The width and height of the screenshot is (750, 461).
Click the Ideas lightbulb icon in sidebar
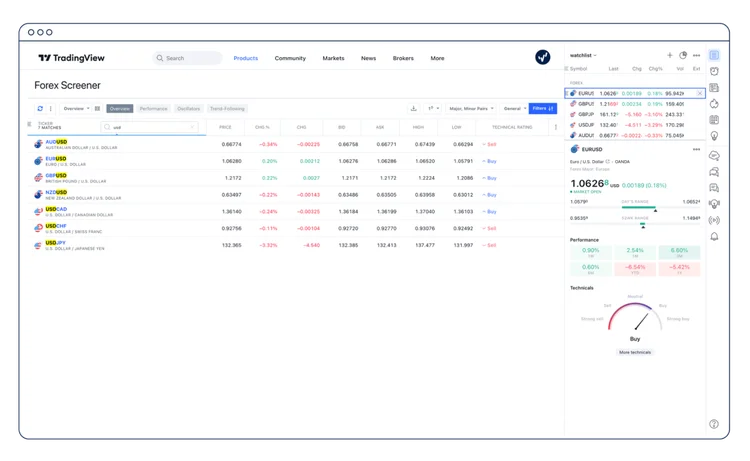(714, 136)
